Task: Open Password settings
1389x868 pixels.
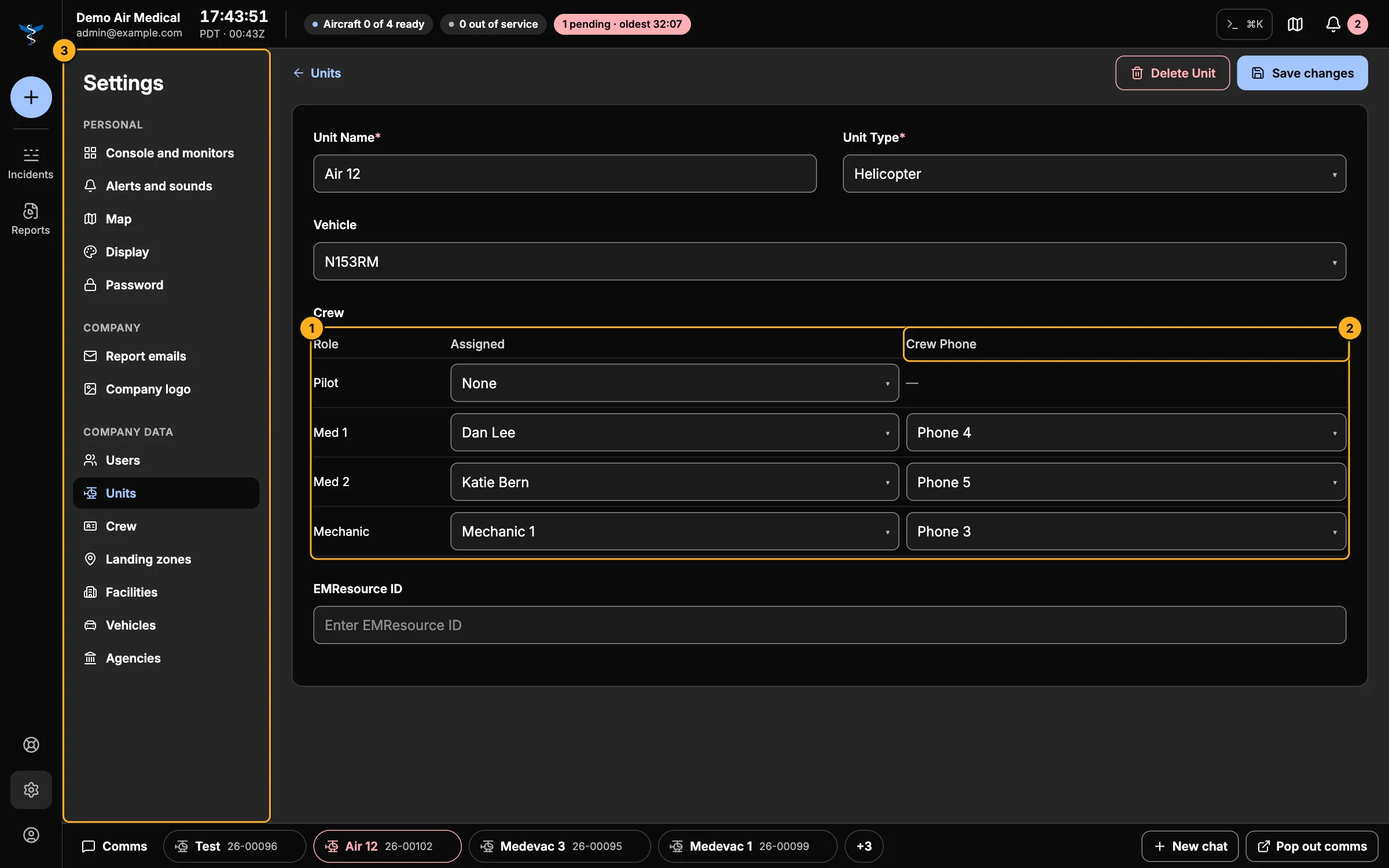Action: (166, 285)
